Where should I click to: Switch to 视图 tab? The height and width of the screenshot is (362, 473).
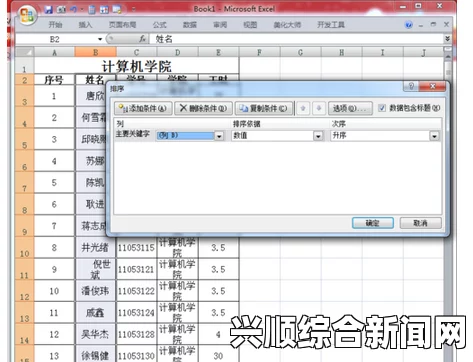pyautogui.click(x=250, y=25)
